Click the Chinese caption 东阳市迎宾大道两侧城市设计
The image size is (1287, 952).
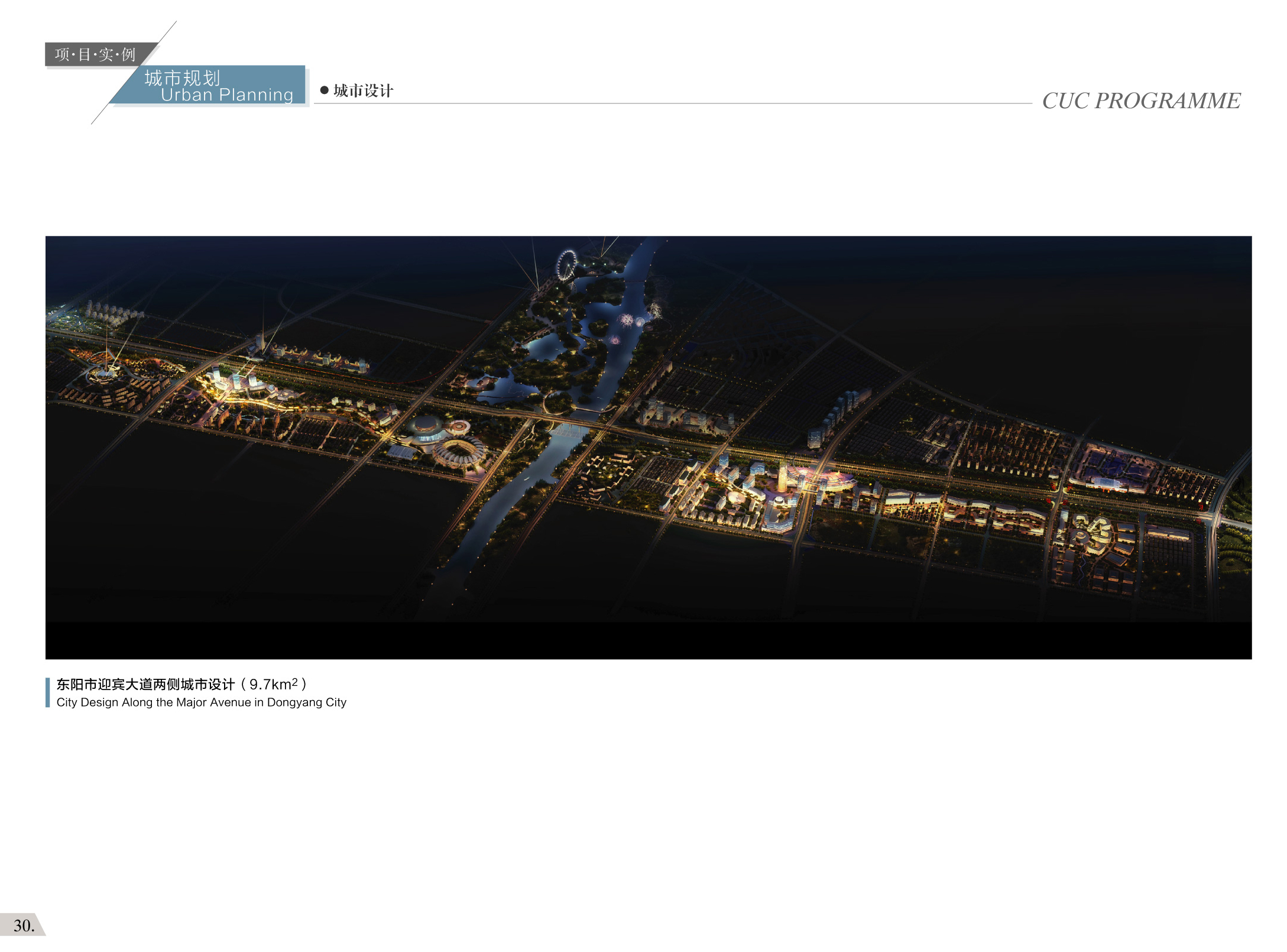click(x=146, y=684)
